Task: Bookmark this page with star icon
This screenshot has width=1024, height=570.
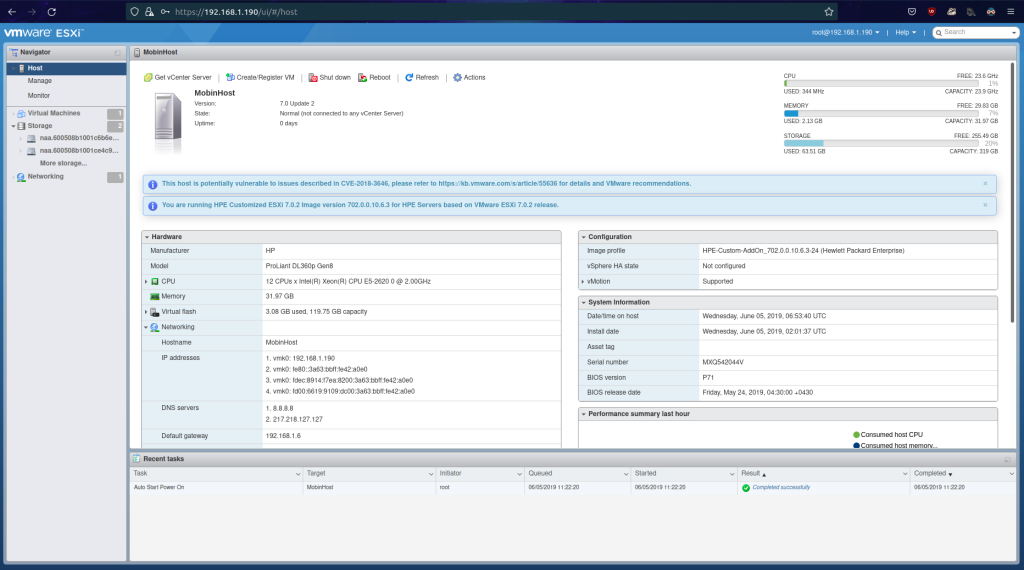Action: click(x=828, y=12)
